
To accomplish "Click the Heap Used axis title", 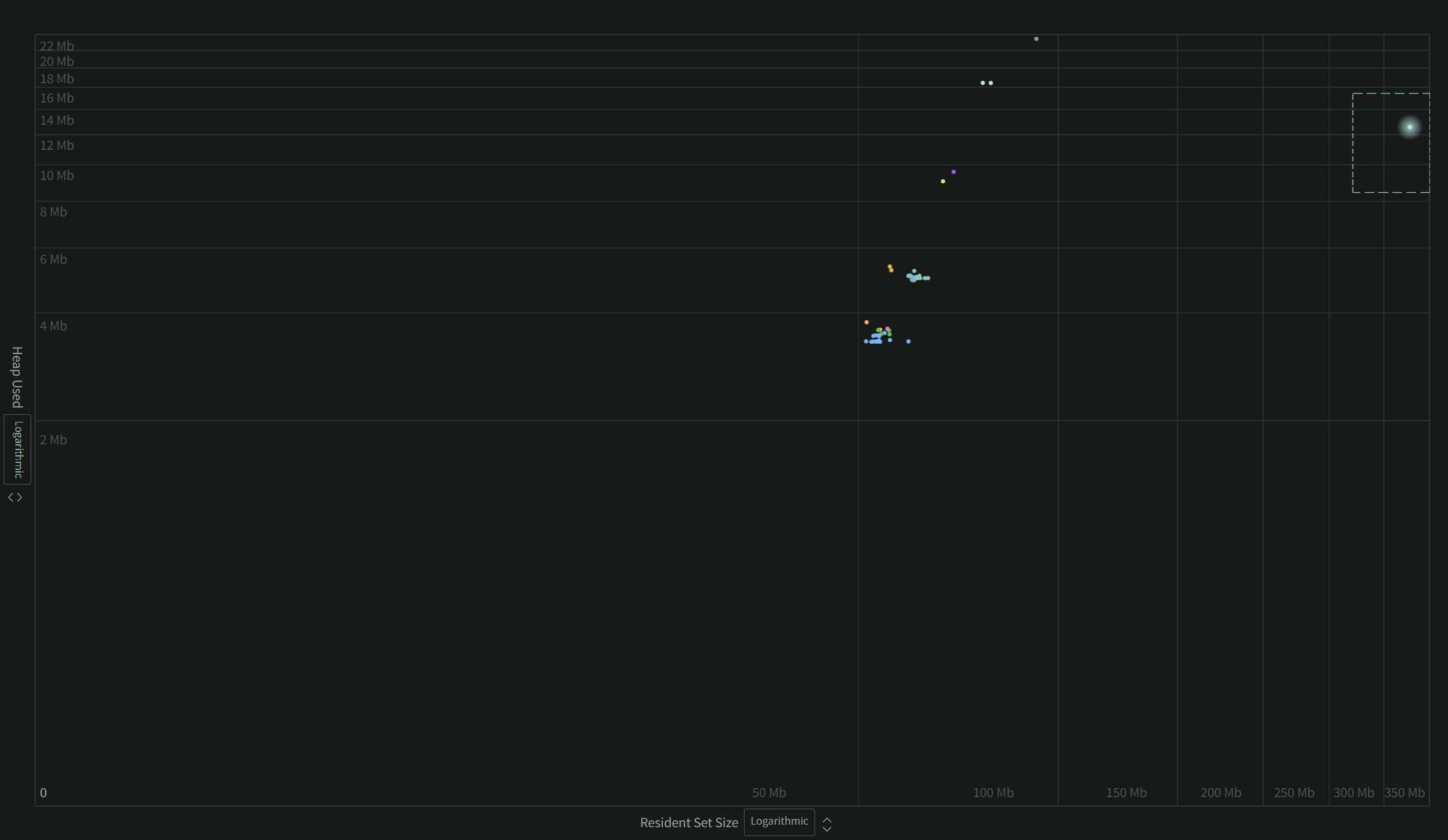I will 17,377.
